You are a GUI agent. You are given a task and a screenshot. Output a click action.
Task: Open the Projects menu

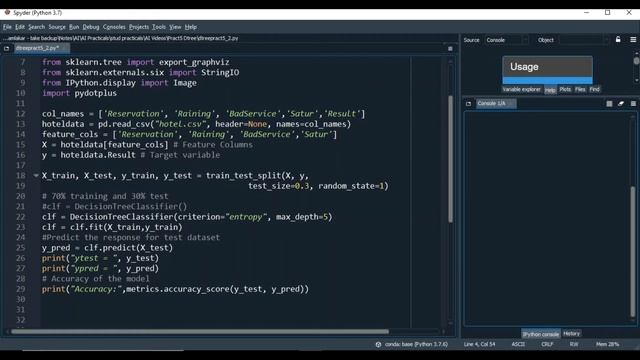(x=139, y=27)
